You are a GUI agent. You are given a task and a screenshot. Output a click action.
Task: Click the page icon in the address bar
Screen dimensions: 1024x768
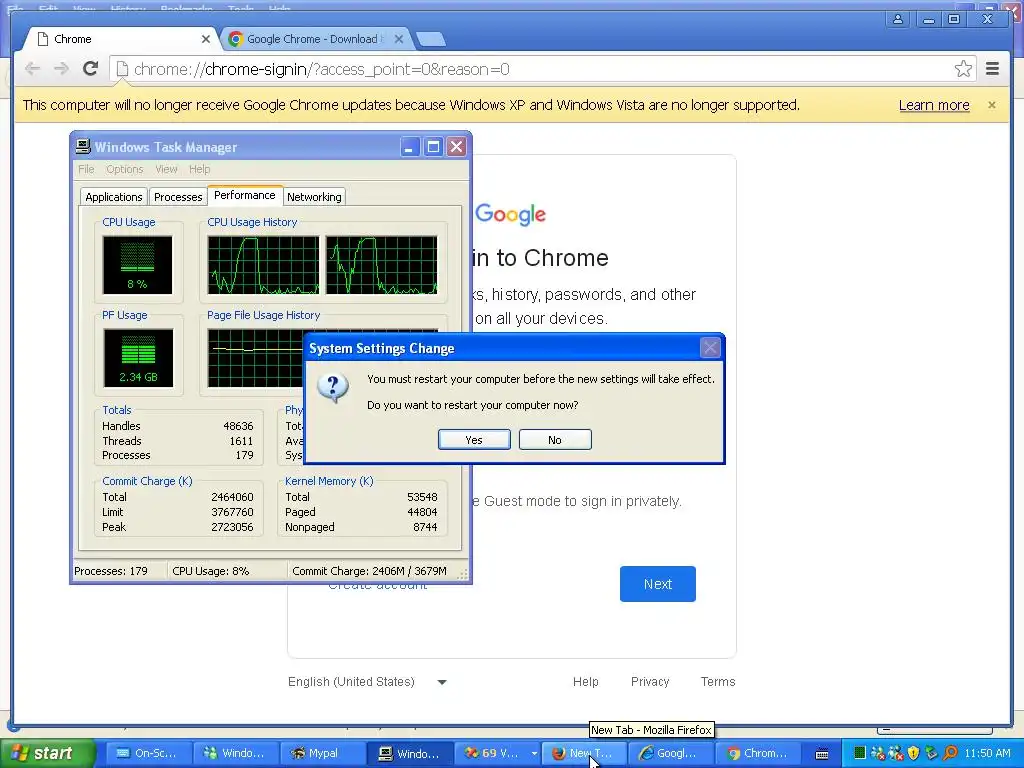pyautogui.click(x=121, y=69)
